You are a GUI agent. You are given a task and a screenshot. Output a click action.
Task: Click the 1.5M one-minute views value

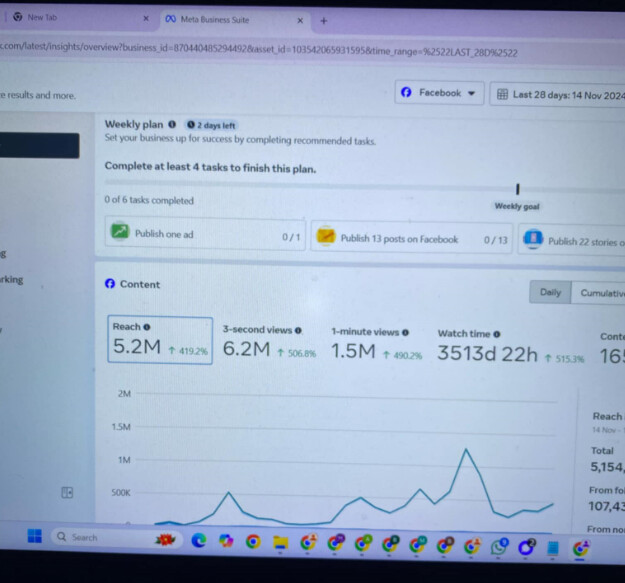[x=353, y=351]
